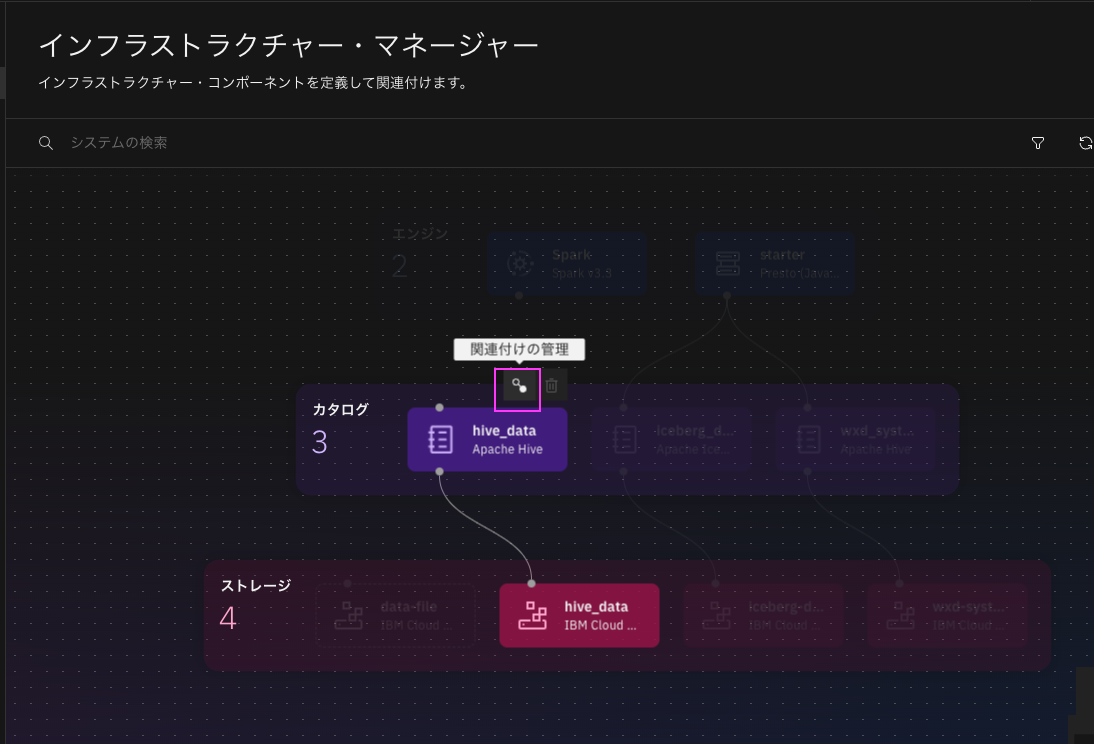The width and height of the screenshot is (1094, 744).
Task: Click the ストレージ section label
Action: point(256,586)
